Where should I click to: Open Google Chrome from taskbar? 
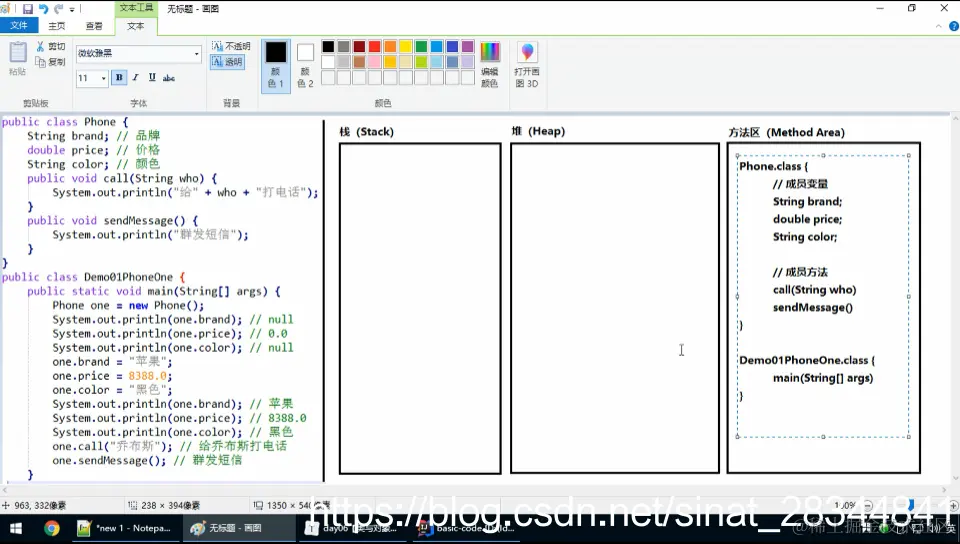click(51, 528)
